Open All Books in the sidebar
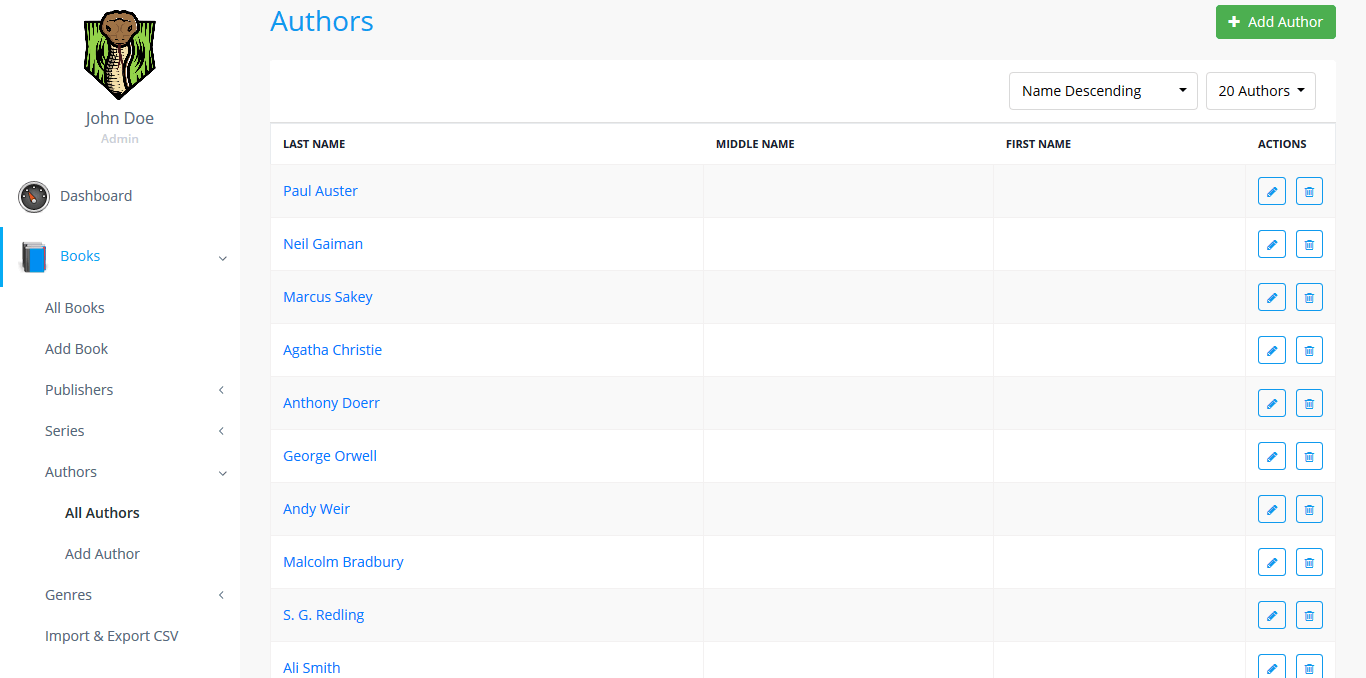 click(75, 308)
